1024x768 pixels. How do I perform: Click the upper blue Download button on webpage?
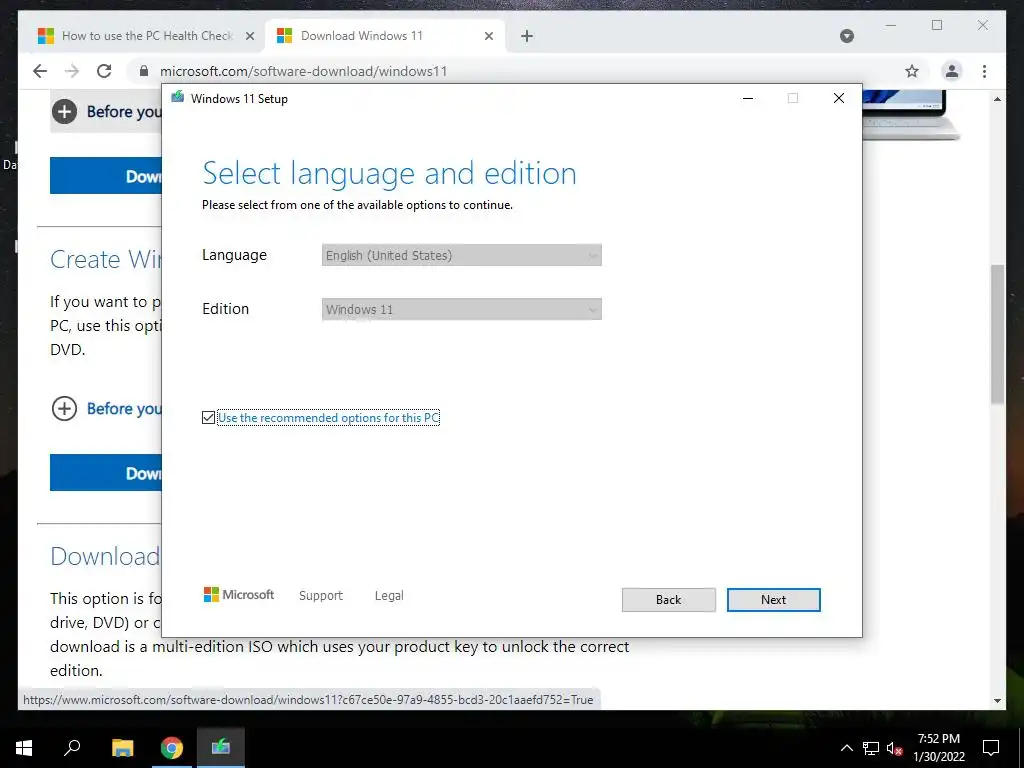[106, 176]
